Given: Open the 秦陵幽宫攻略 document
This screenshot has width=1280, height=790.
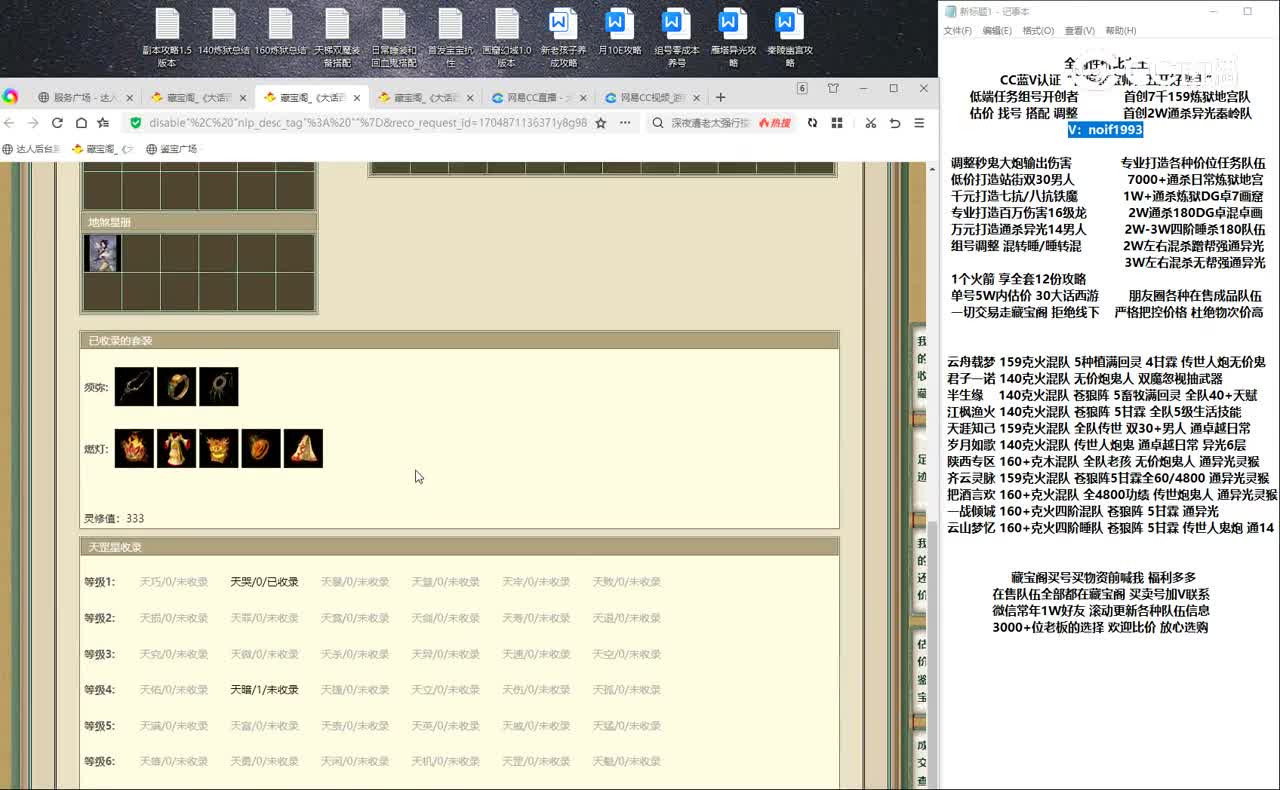Looking at the screenshot, I should [790, 38].
